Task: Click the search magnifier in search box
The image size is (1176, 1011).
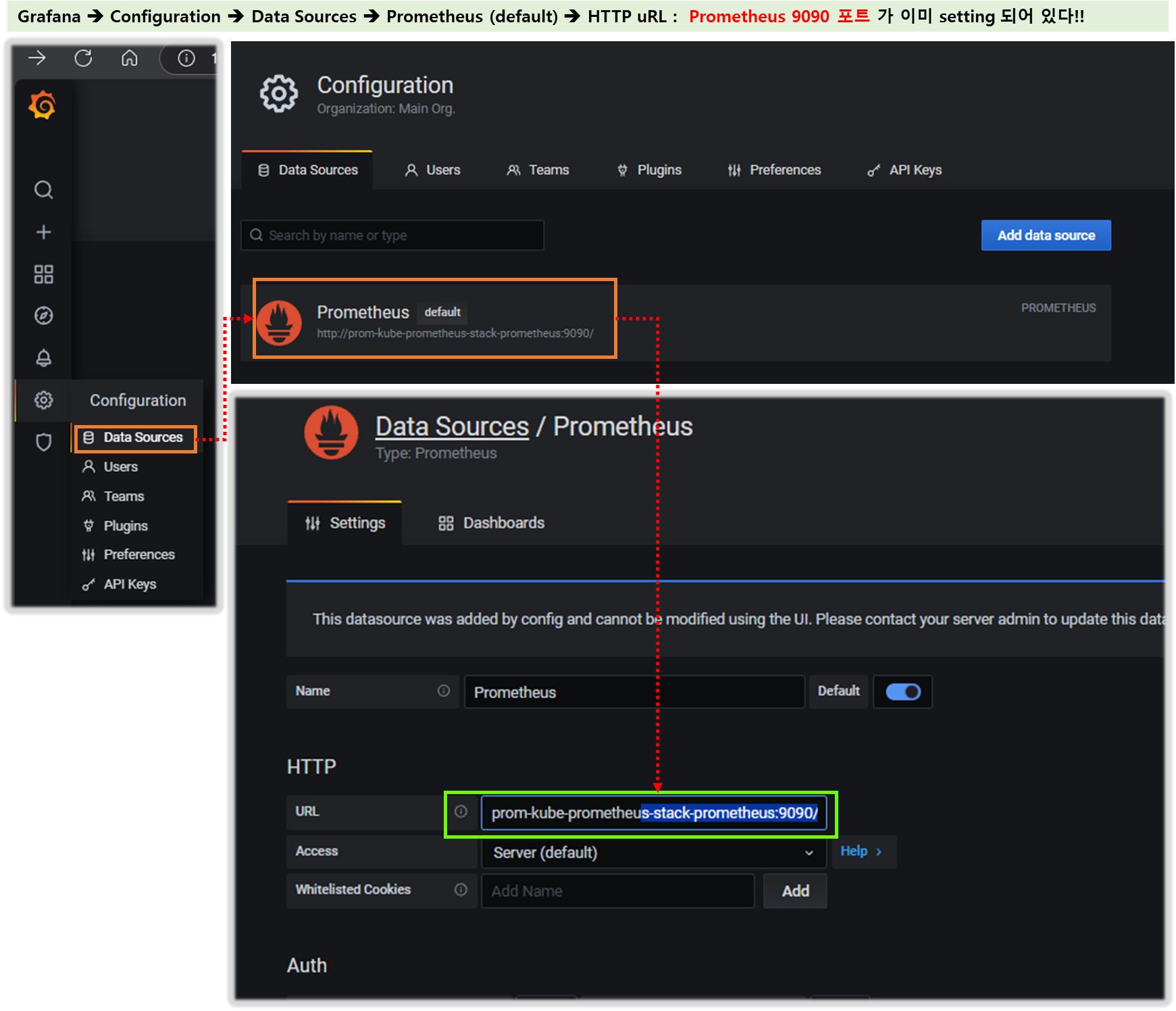Action: (257, 235)
